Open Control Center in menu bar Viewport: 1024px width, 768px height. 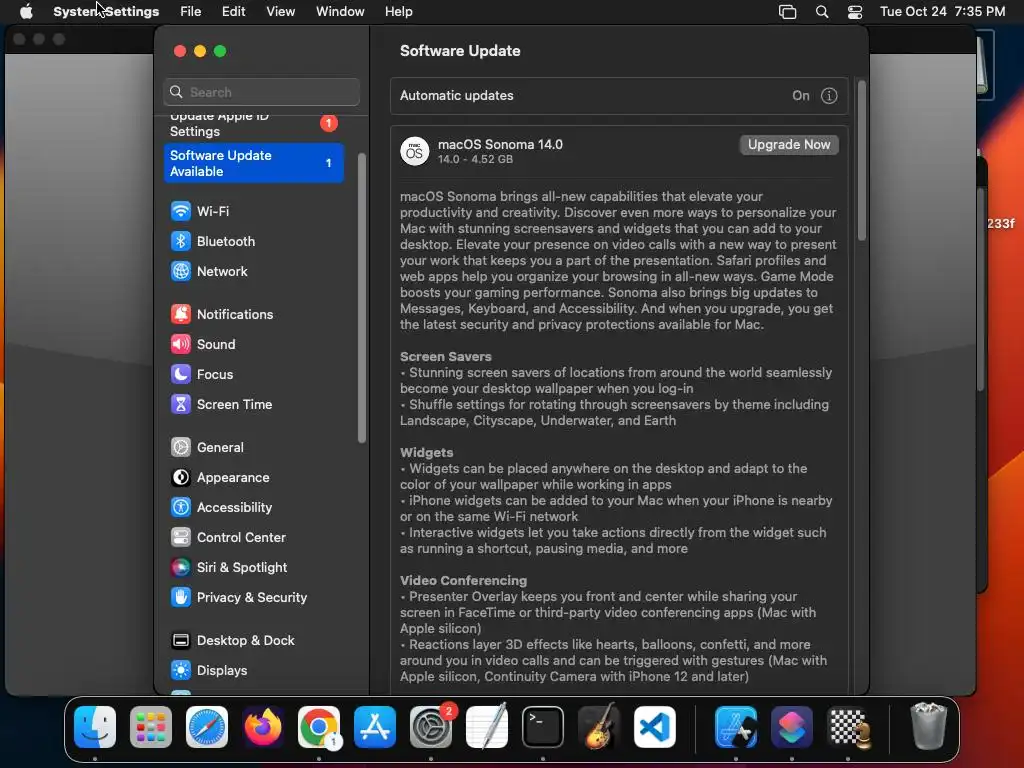click(x=855, y=12)
